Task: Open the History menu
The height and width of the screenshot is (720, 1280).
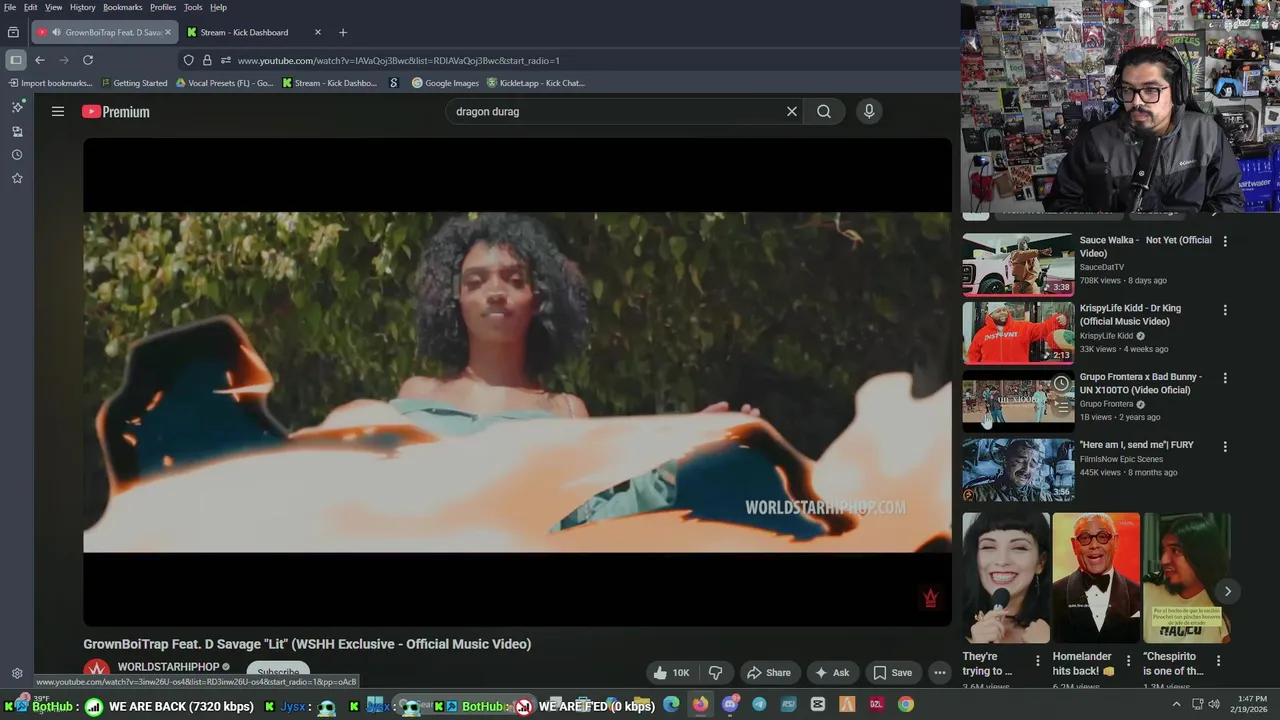Action: [83, 7]
